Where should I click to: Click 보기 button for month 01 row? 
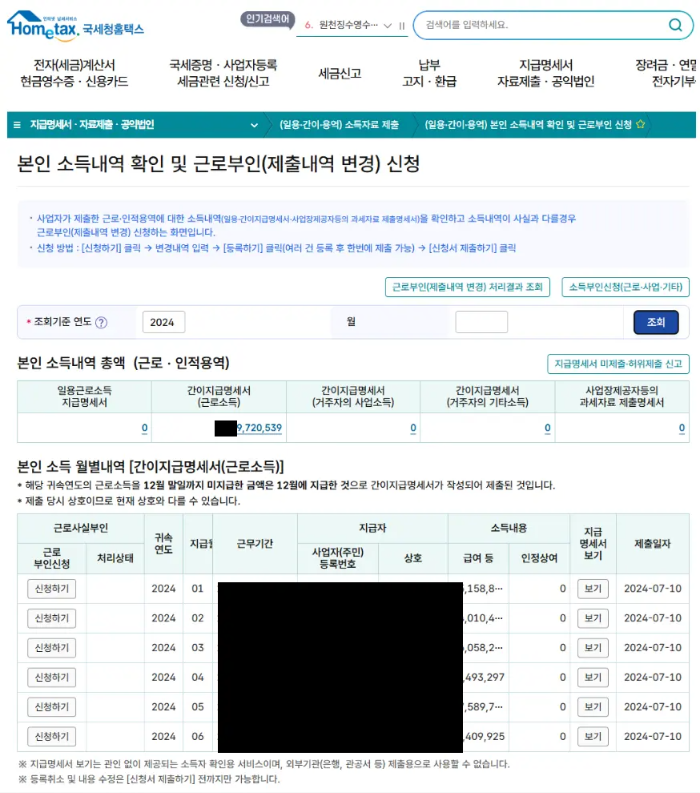coord(593,589)
